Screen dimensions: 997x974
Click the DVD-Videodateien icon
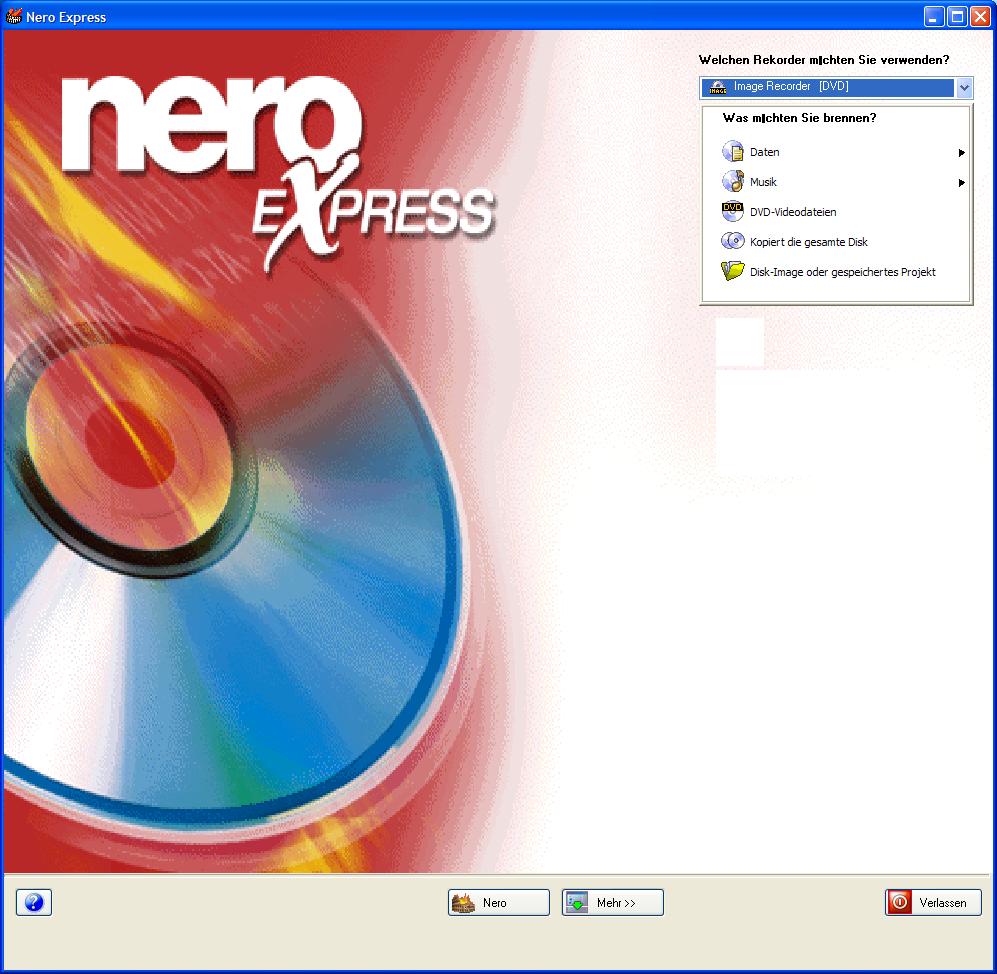(x=732, y=212)
